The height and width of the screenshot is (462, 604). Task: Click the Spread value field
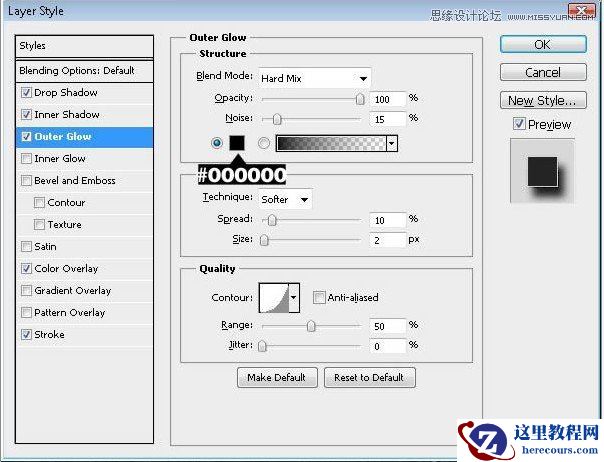pyautogui.click(x=388, y=220)
